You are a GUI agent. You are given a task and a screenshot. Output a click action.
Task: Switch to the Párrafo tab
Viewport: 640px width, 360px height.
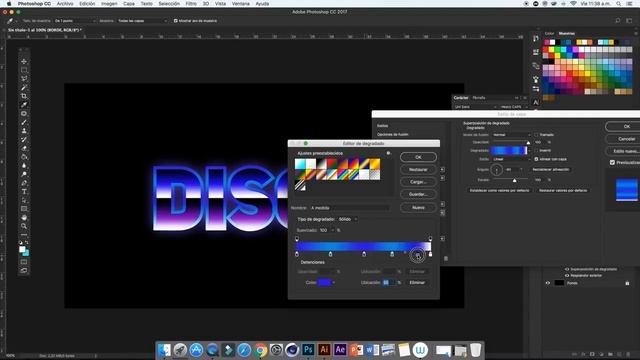(x=479, y=98)
